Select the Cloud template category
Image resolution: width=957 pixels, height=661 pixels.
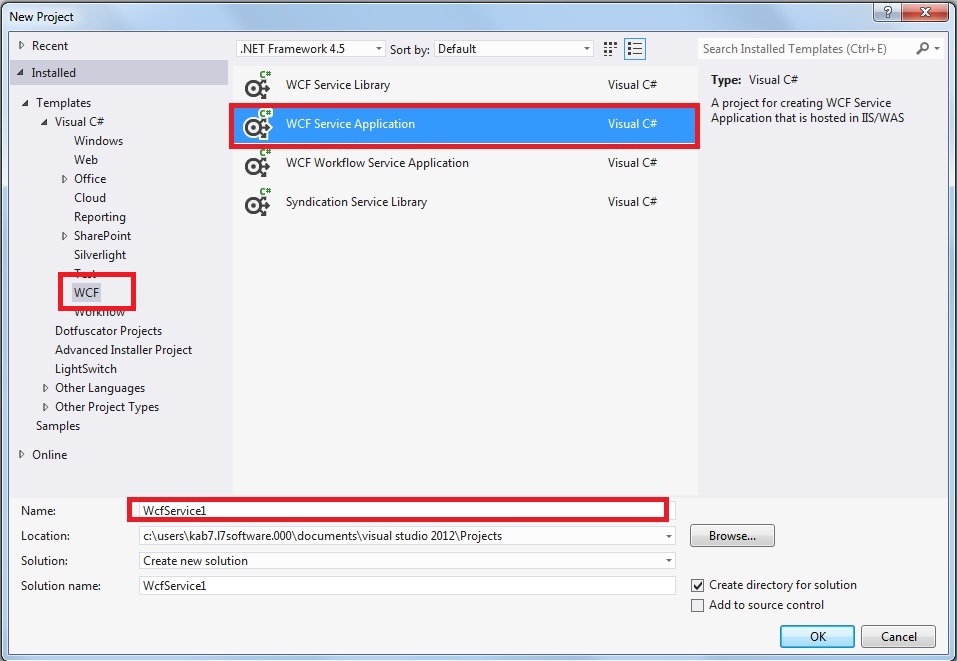tap(90, 198)
